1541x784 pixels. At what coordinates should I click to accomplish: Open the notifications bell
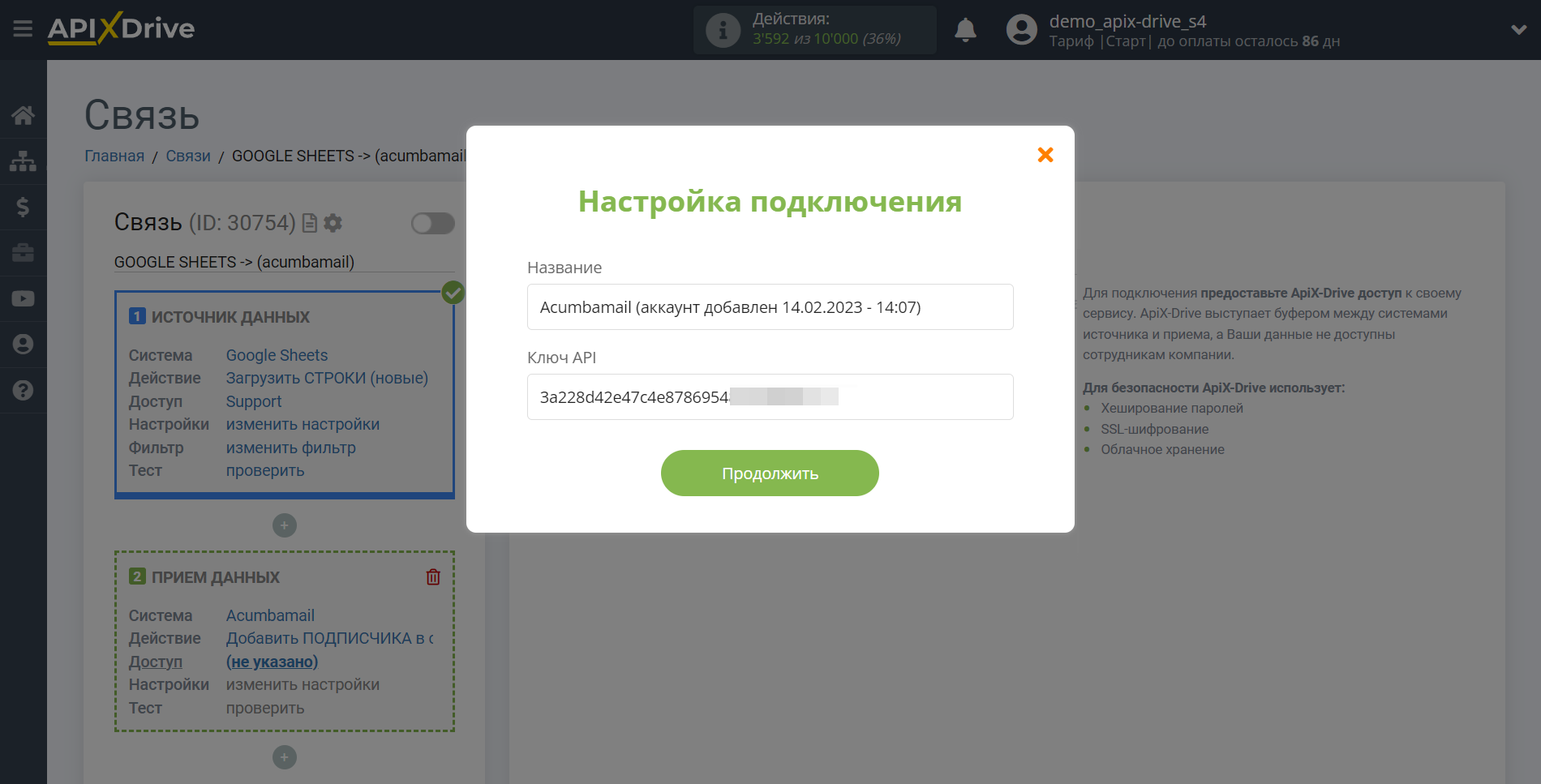coord(965,30)
